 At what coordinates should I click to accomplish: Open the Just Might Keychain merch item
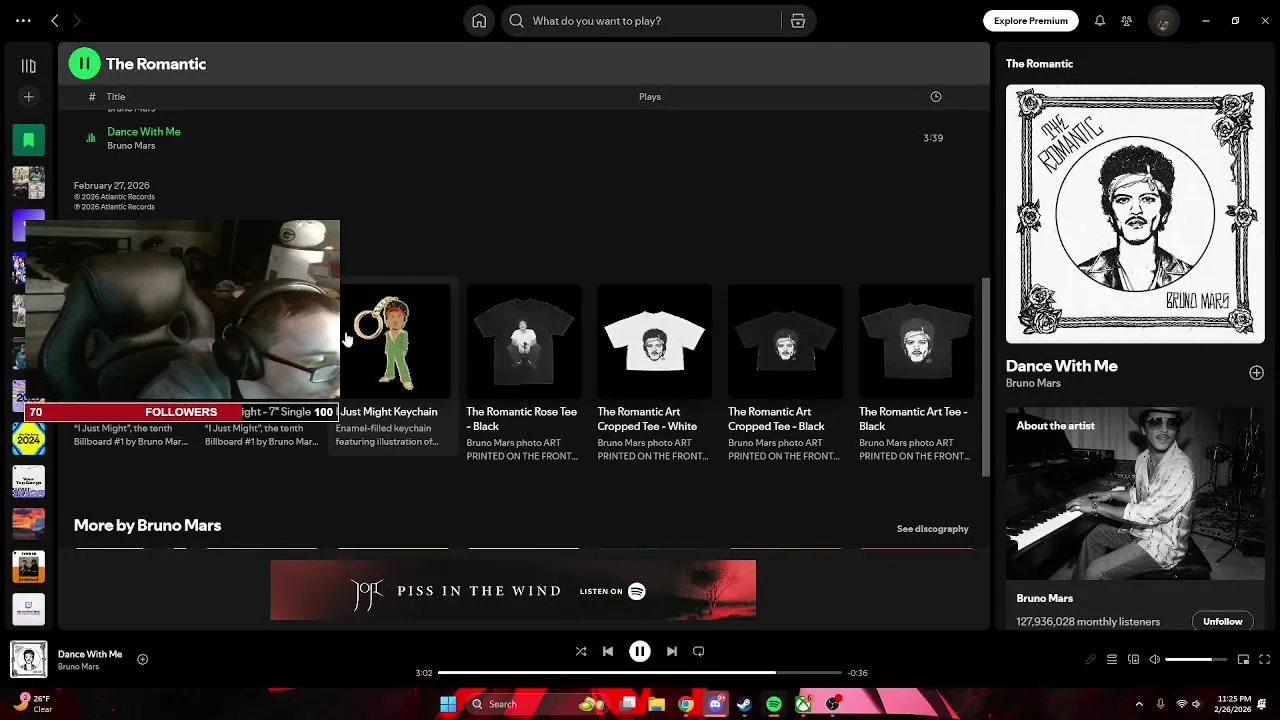point(393,368)
